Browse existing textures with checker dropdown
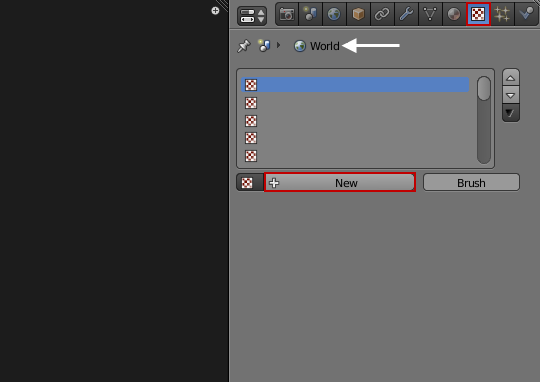This screenshot has height=382, width=540. [250, 183]
